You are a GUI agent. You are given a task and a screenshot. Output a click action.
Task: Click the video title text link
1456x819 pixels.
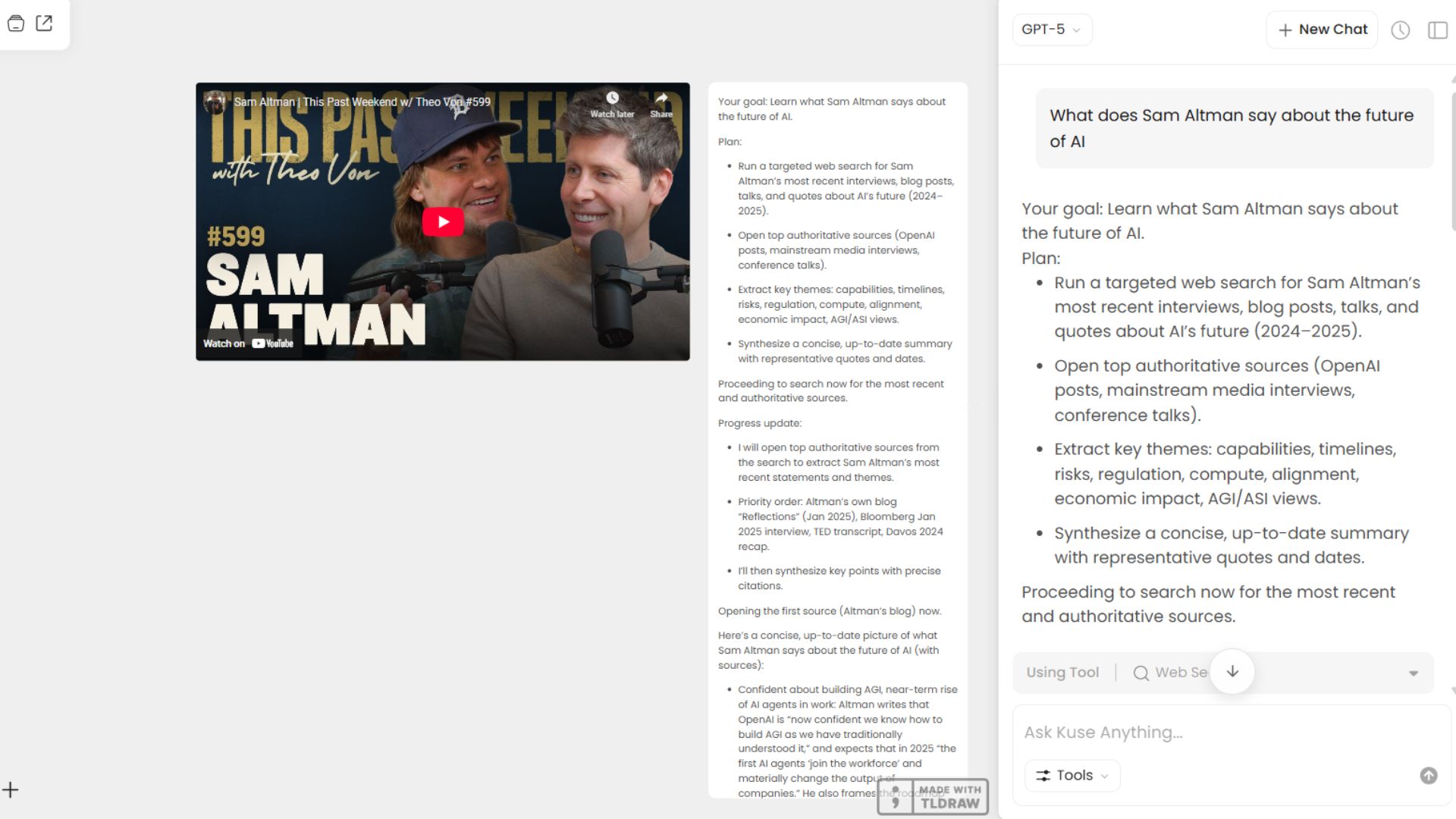tap(362, 102)
